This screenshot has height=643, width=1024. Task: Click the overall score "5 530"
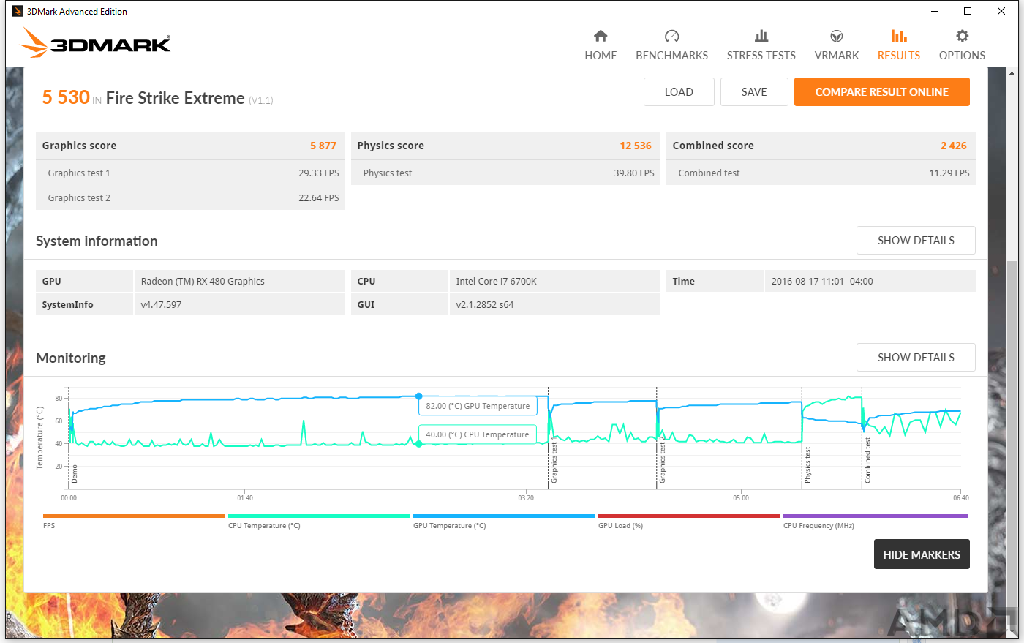[65, 97]
